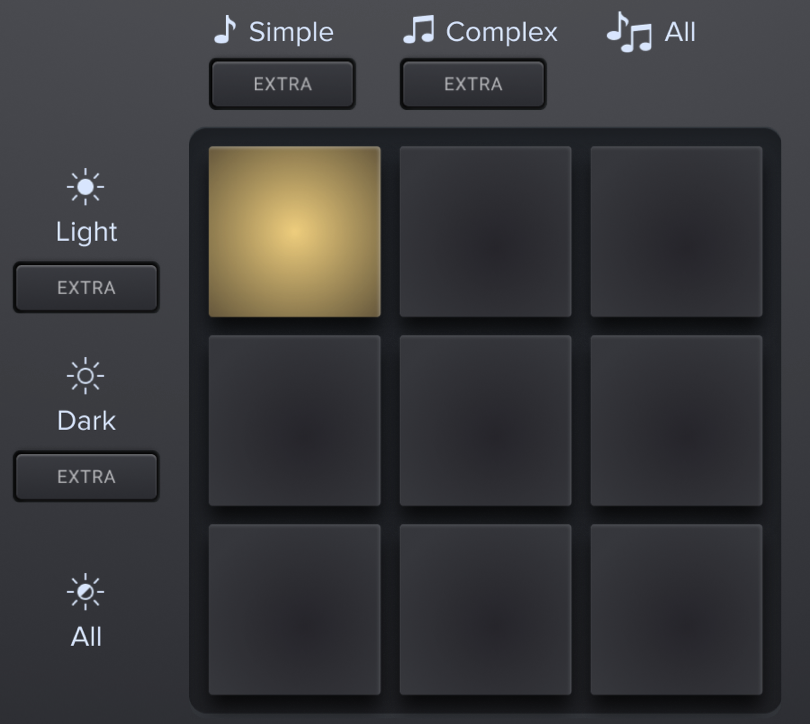The image size is (810, 724).
Task: Select the All and All corner pad
Action: [x=677, y=609]
